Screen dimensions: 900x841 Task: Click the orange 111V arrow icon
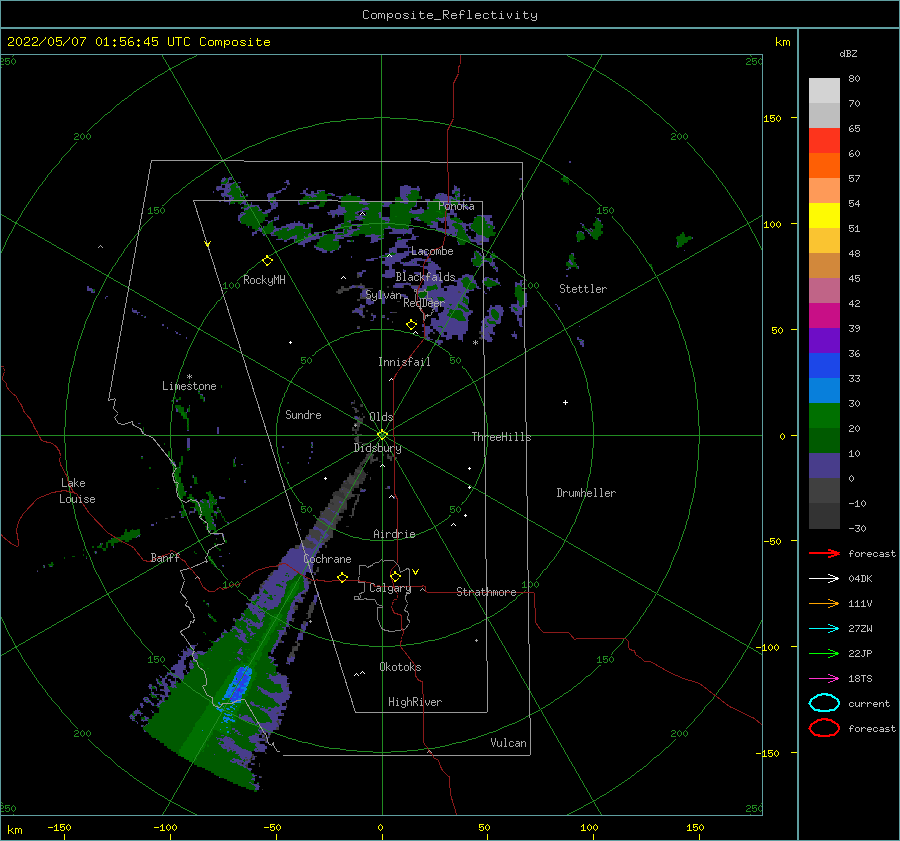824,603
